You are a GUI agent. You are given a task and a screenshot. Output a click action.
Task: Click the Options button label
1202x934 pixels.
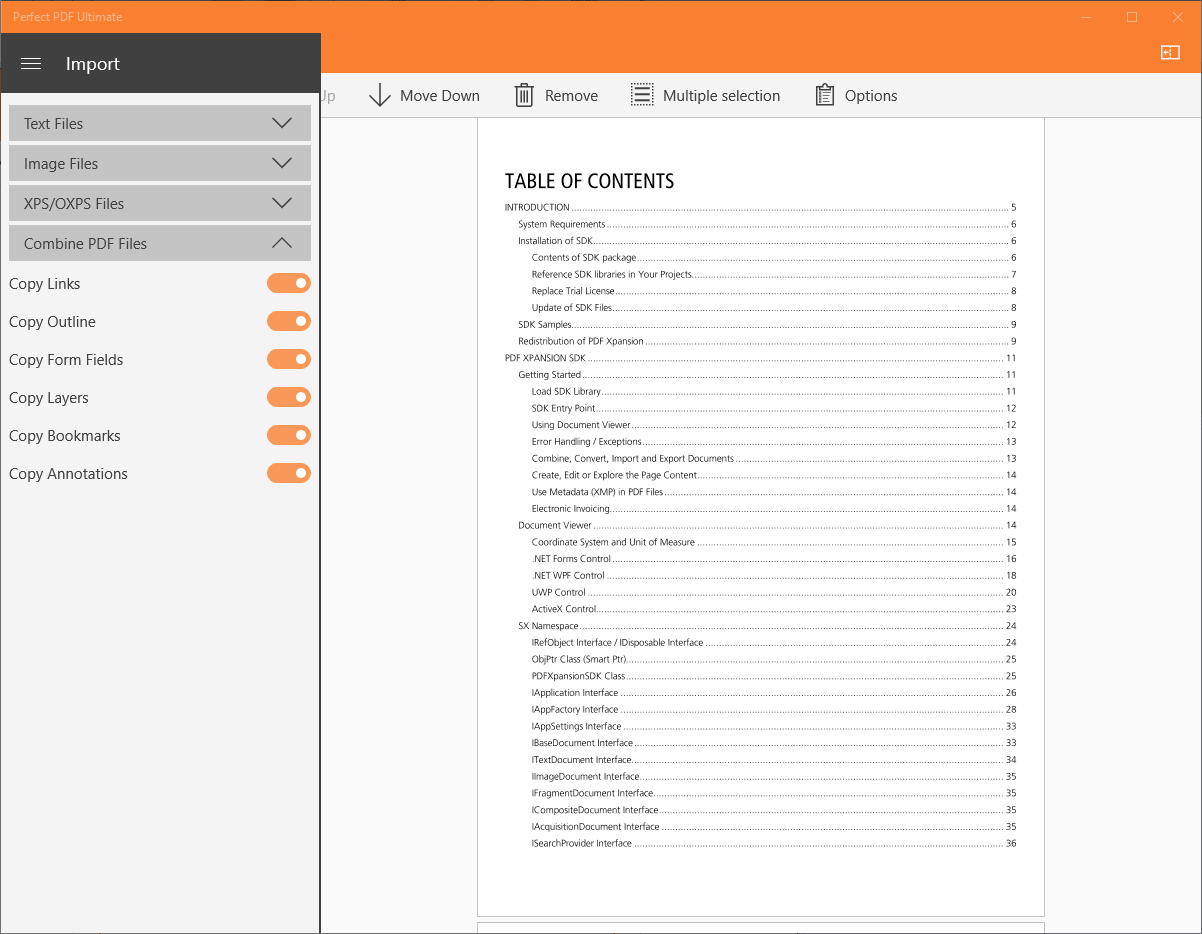(869, 95)
